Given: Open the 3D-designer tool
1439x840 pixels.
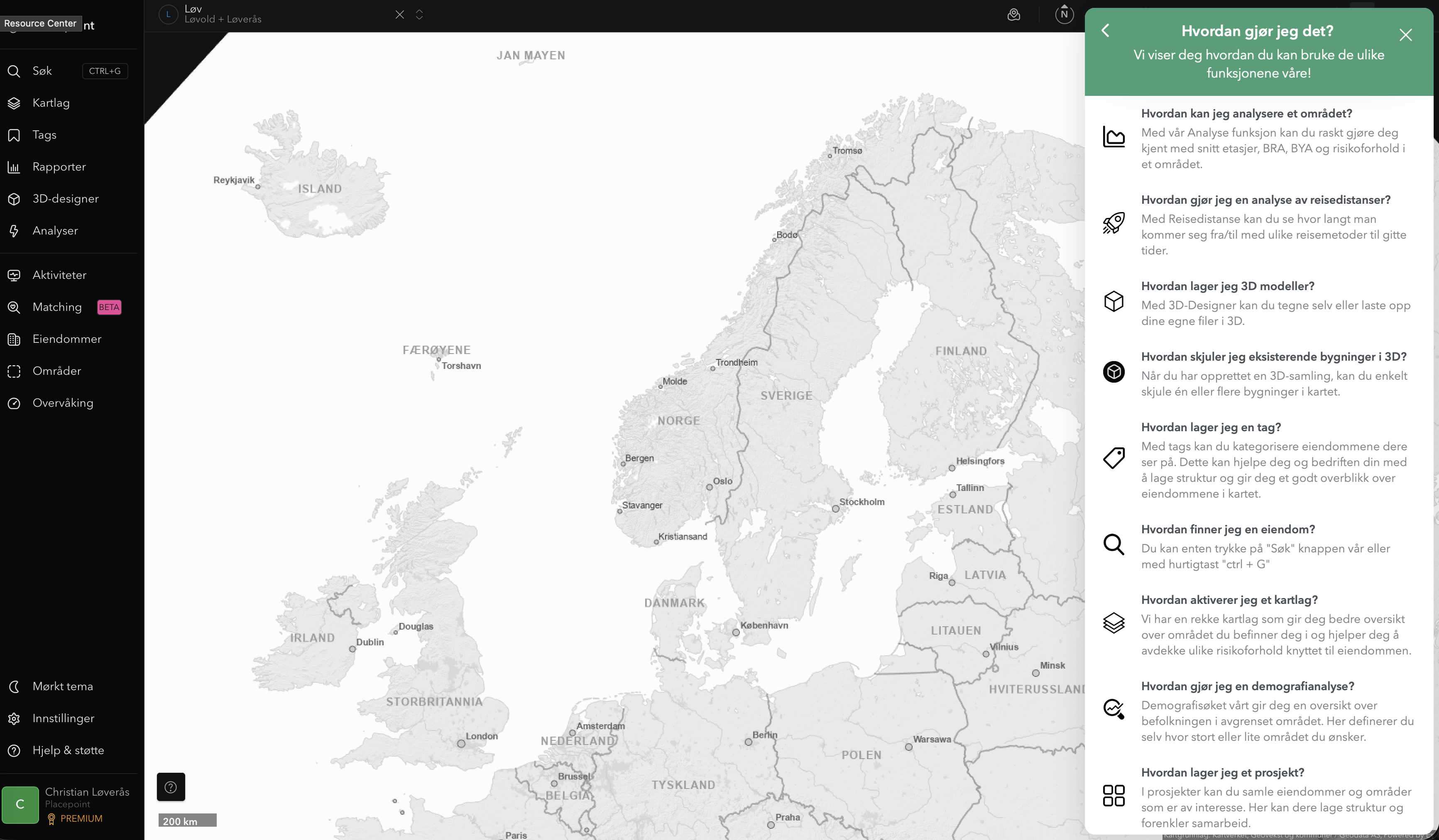Looking at the screenshot, I should 64,198.
